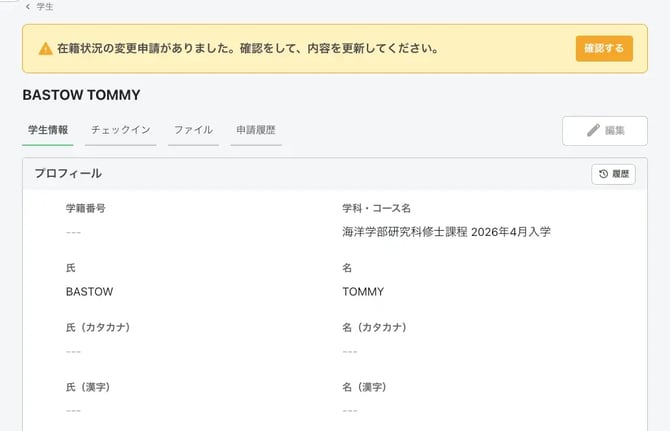The height and width of the screenshot is (431, 670).
Task: Click the yellow warning triangle icon
Action: (45, 49)
